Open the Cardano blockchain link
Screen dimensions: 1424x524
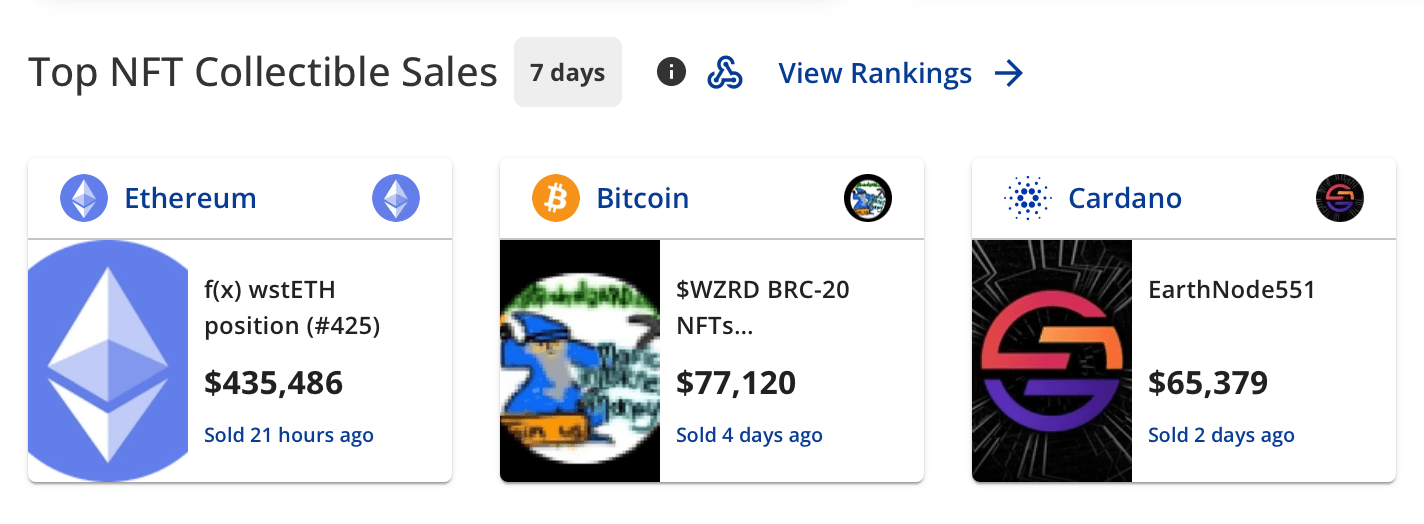pyautogui.click(x=1125, y=198)
